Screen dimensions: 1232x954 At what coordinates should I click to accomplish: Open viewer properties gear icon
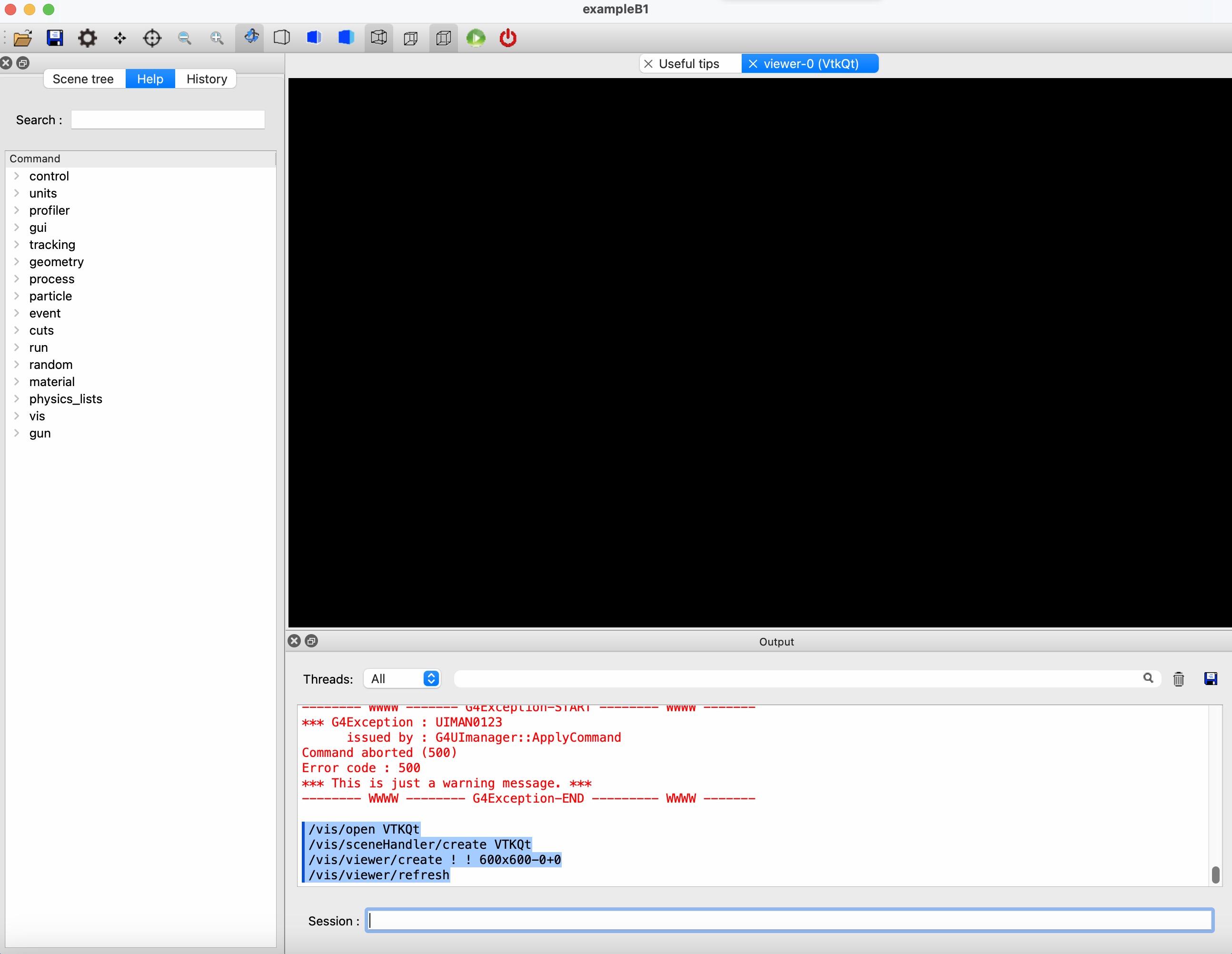(88, 39)
